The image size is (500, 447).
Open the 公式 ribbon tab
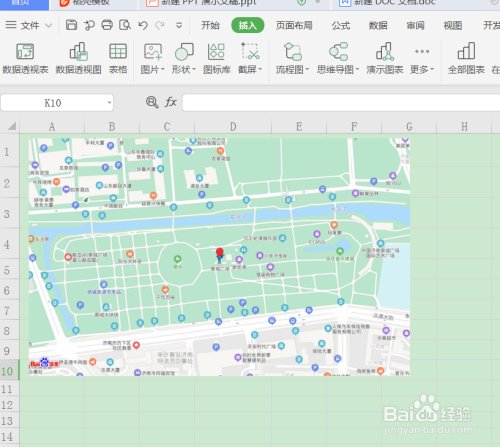tap(341, 25)
